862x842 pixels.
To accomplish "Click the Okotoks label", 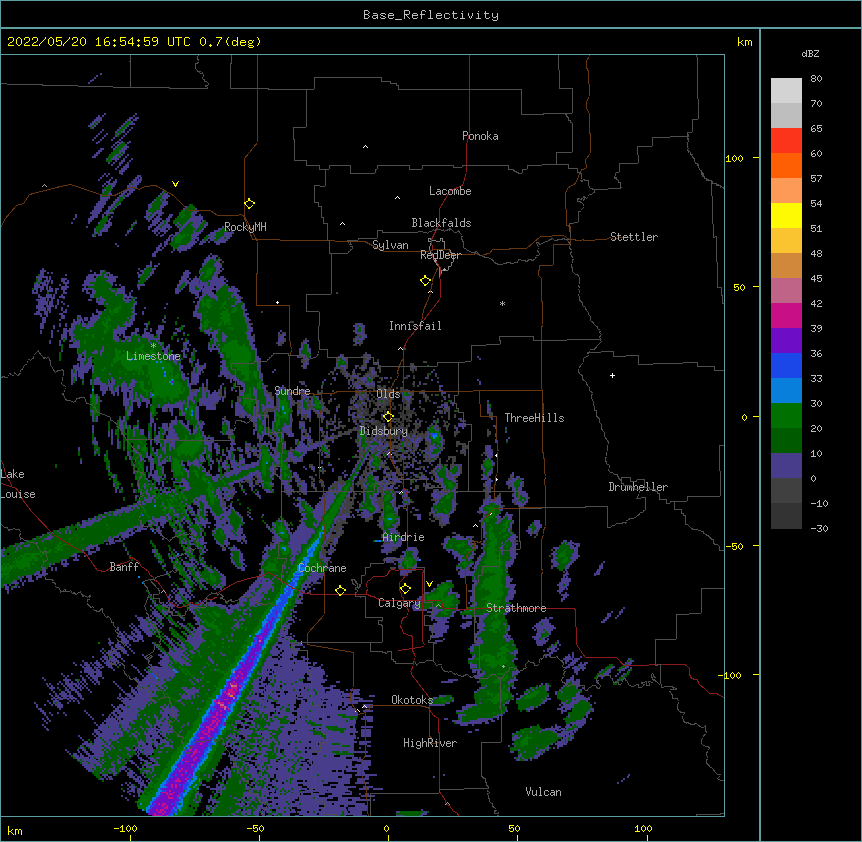I will [412, 700].
